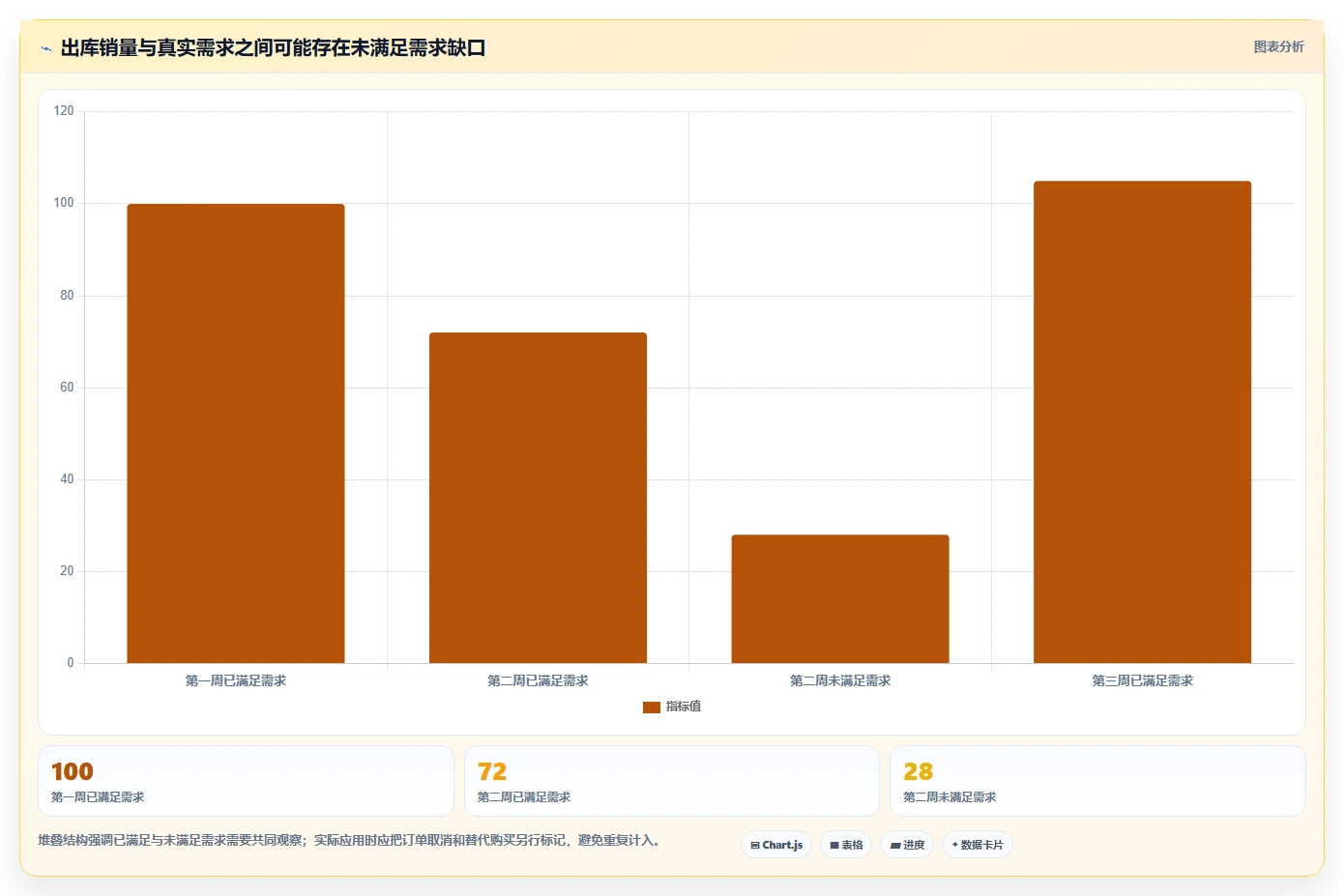Click the y-axis value 80

67,296
